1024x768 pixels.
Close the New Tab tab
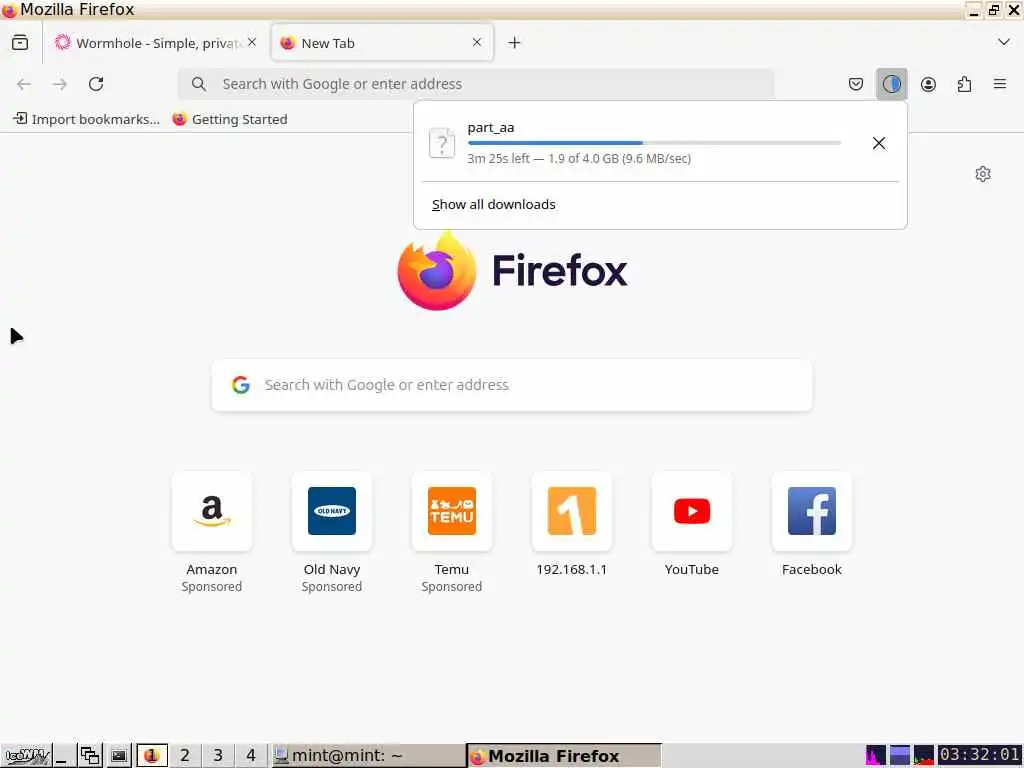click(477, 42)
